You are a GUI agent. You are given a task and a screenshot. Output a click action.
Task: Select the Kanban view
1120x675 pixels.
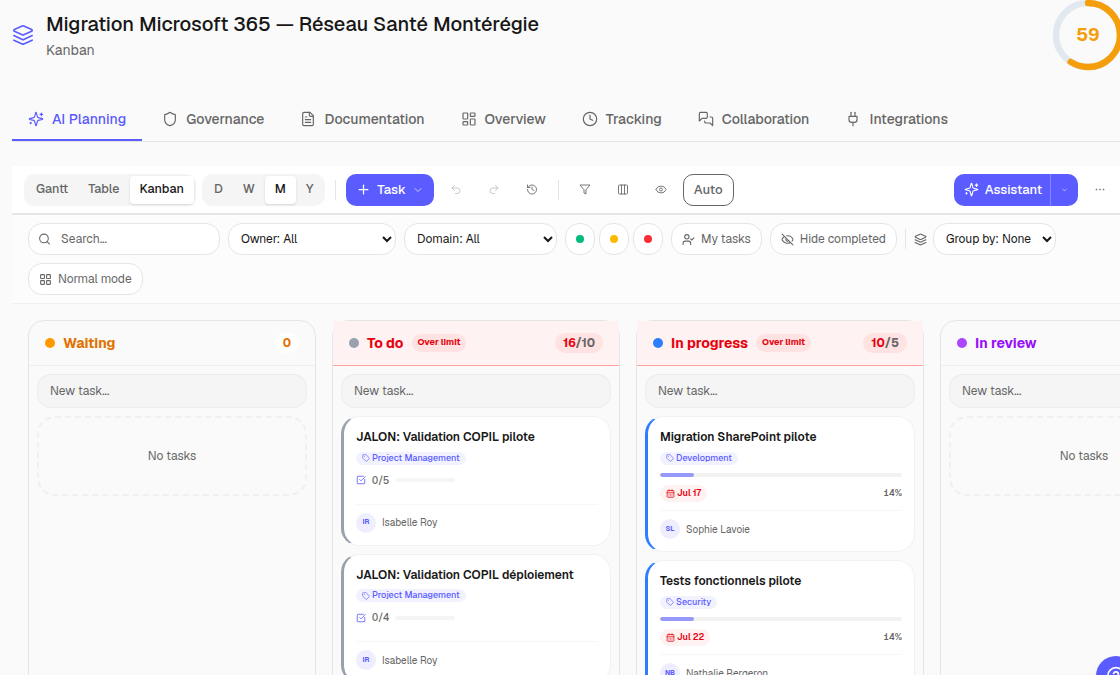pos(161,189)
